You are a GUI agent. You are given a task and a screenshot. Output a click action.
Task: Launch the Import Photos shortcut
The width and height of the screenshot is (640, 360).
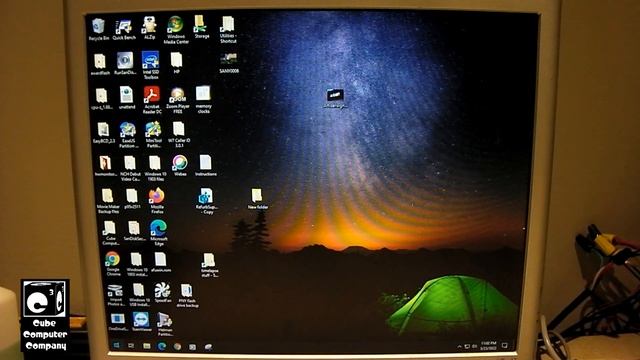coord(116,295)
